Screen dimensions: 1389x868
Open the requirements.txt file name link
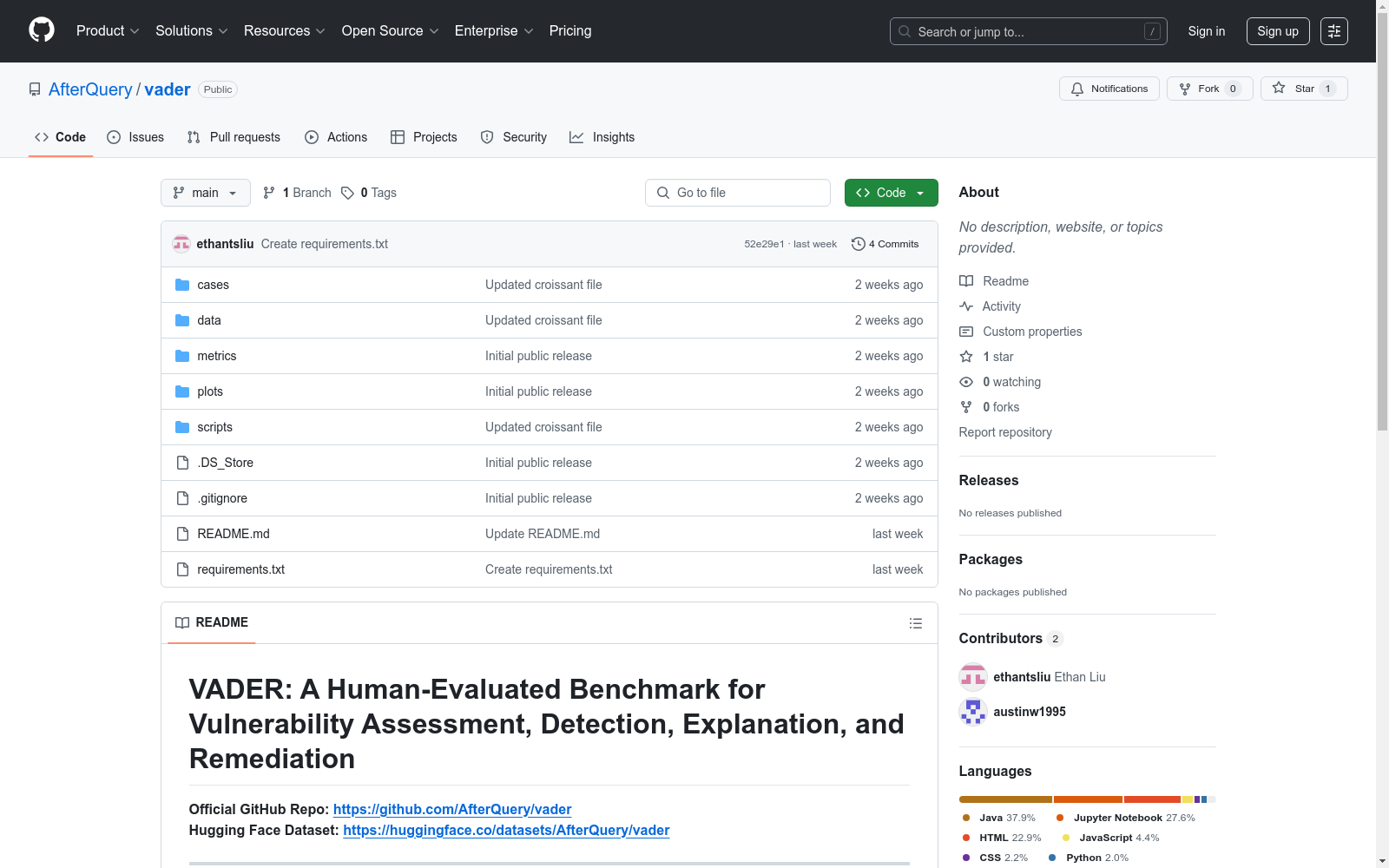click(x=241, y=569)
